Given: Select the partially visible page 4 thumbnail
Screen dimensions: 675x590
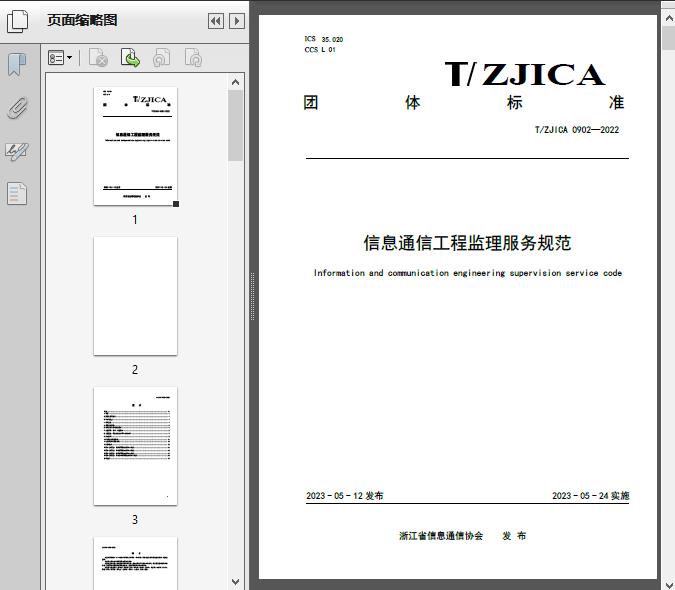Looking at the screenshot, I should (135, 563).
